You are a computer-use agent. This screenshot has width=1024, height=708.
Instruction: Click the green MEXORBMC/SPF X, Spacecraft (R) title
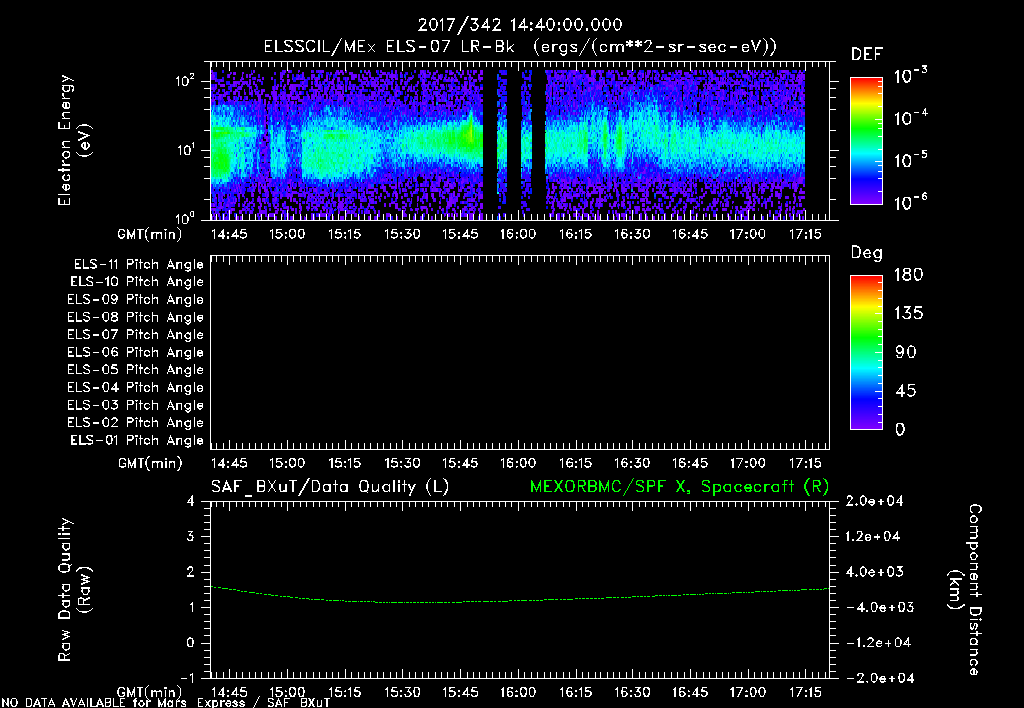tap(679, 487)
